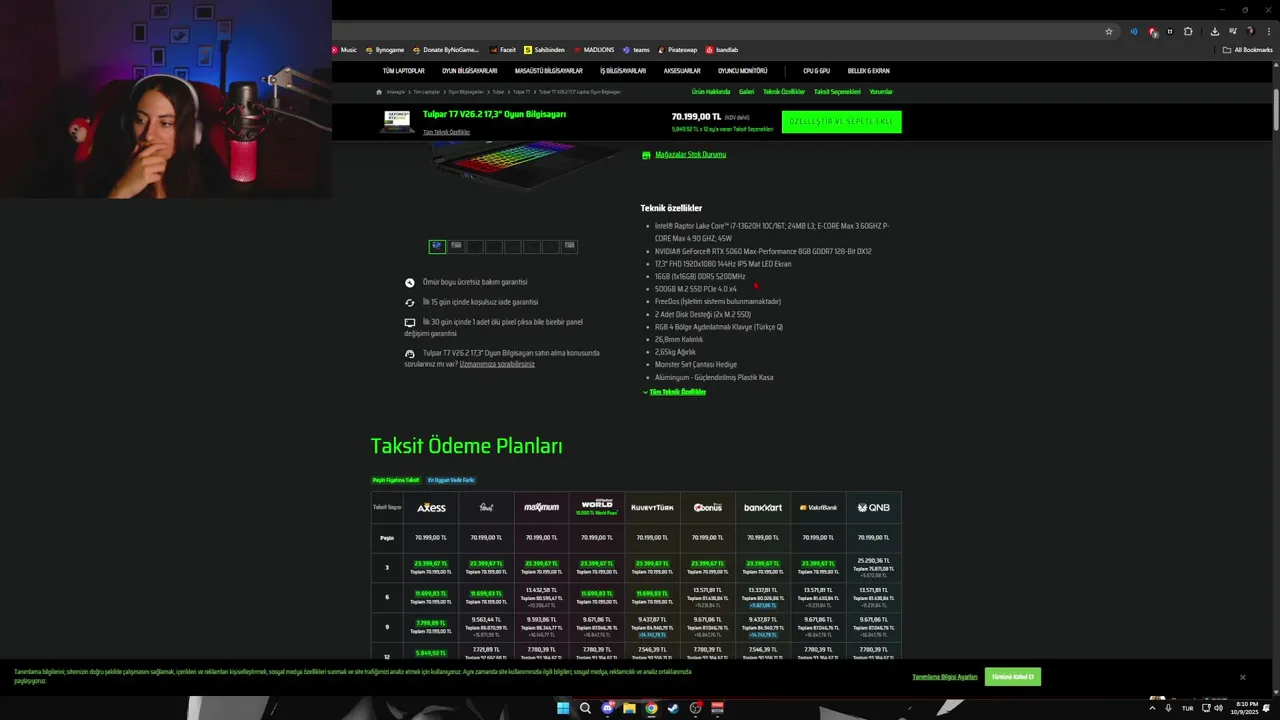Click the Maximum card logo column
1280x720 pixels.
coord(542,507)
